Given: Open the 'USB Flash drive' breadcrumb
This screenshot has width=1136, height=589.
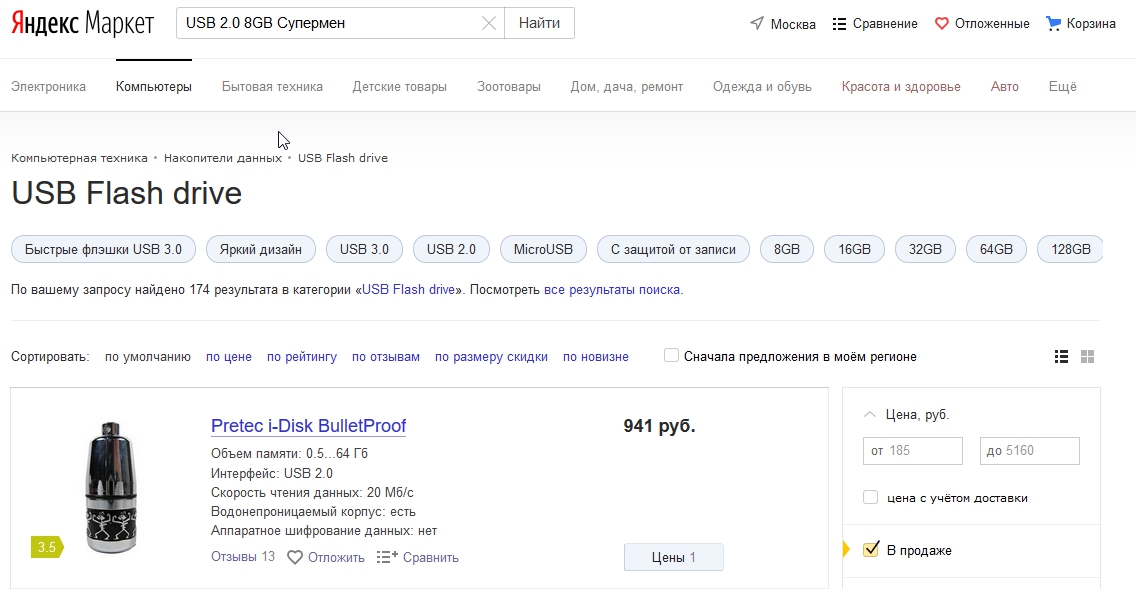Looking at the screenshot, I should [343, 158].
